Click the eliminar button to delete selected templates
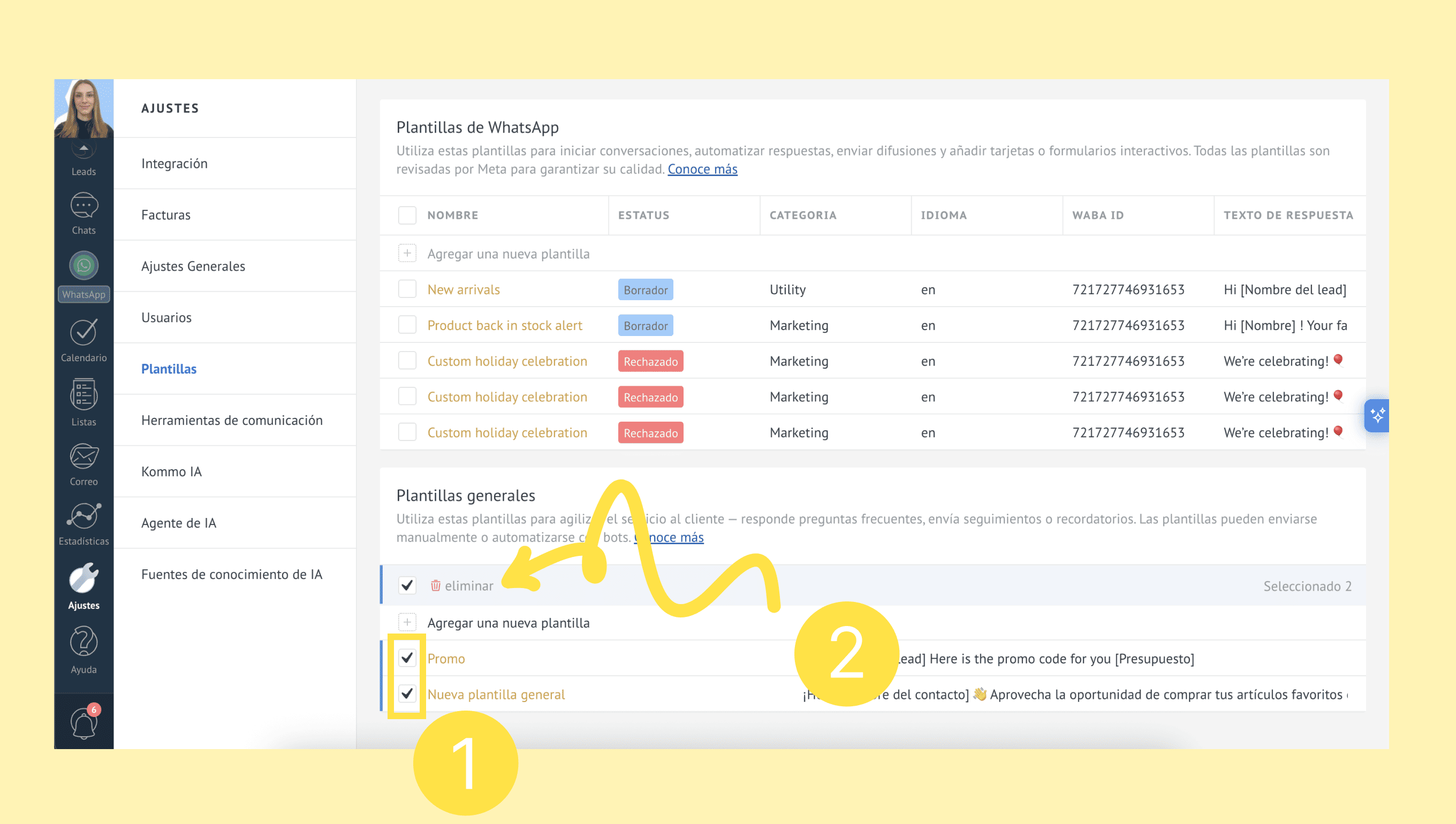Screen dimensions: 1456x824 click(x=461, y=586)
